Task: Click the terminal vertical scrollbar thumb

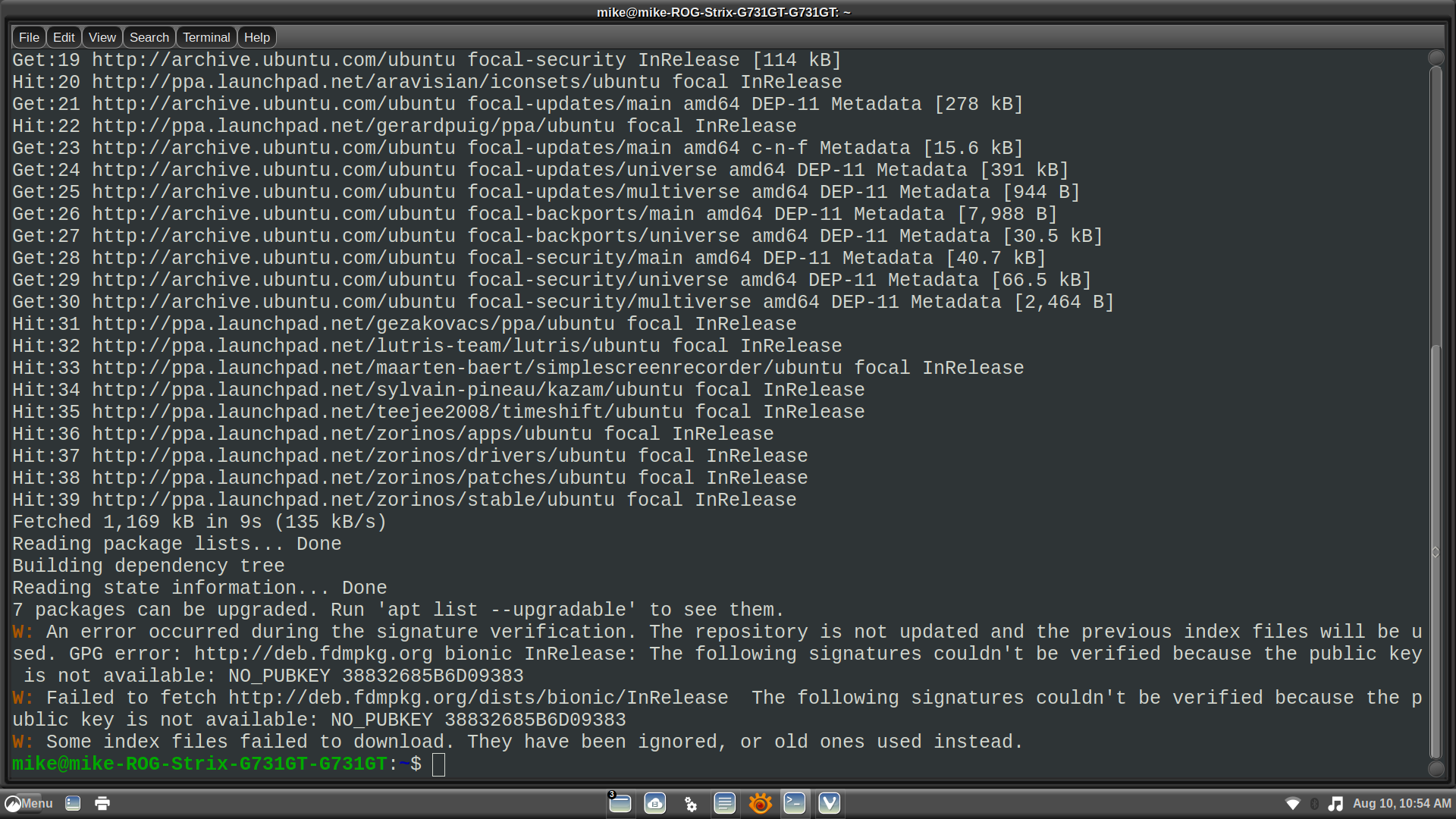Action: click(1436, 551)
